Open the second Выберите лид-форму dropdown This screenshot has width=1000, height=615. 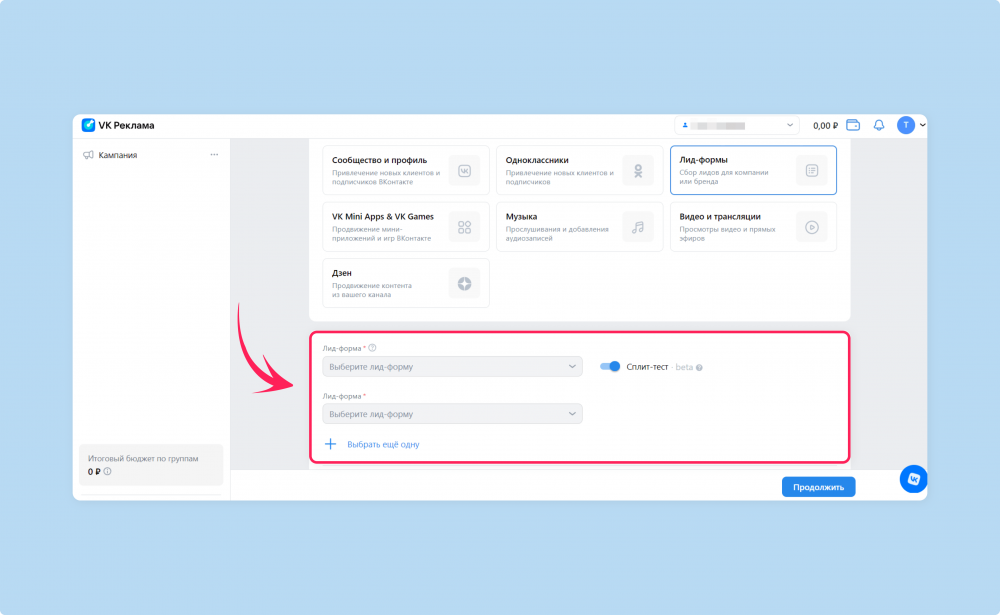452,413
